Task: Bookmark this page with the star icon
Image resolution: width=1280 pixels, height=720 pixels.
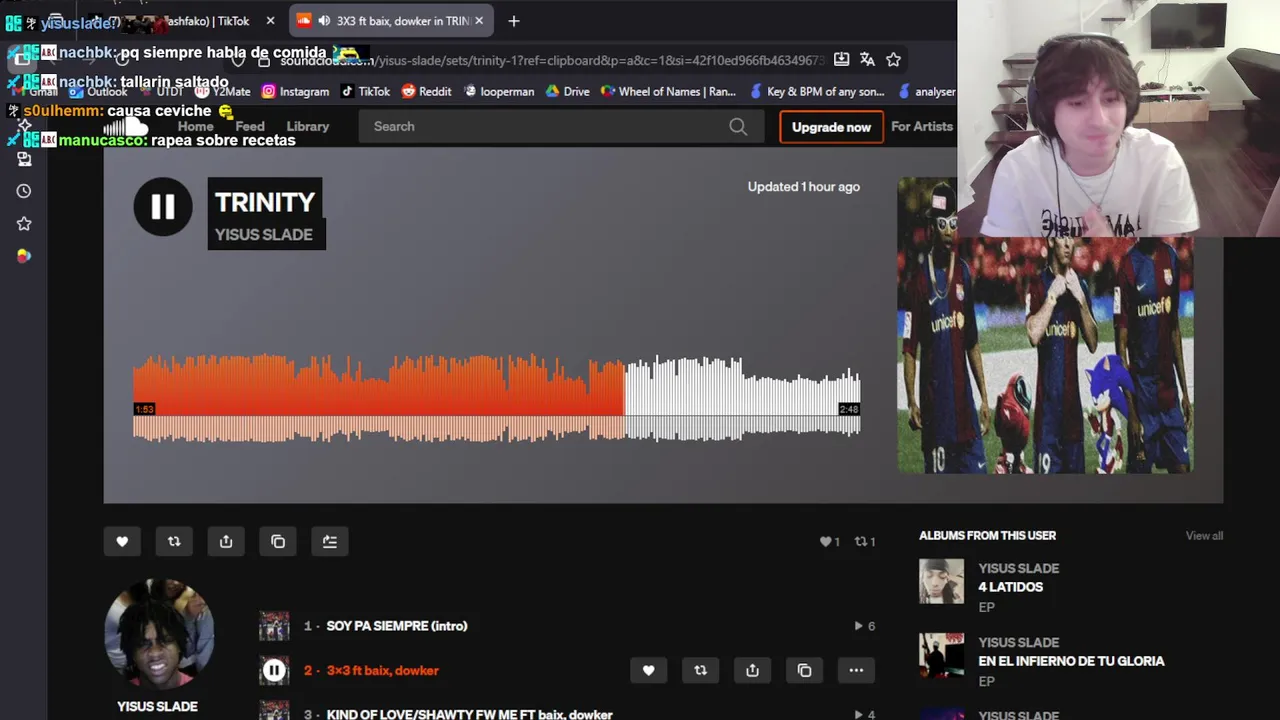Action: [893, 59]
